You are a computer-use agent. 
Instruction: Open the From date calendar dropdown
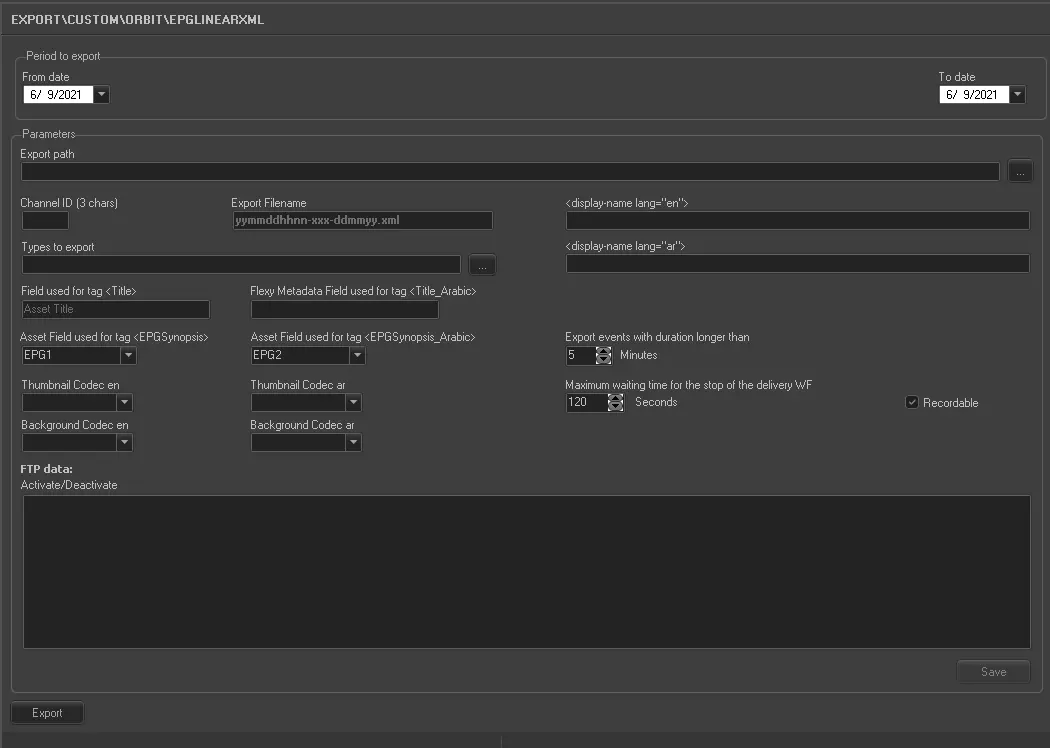coord(102,95)
